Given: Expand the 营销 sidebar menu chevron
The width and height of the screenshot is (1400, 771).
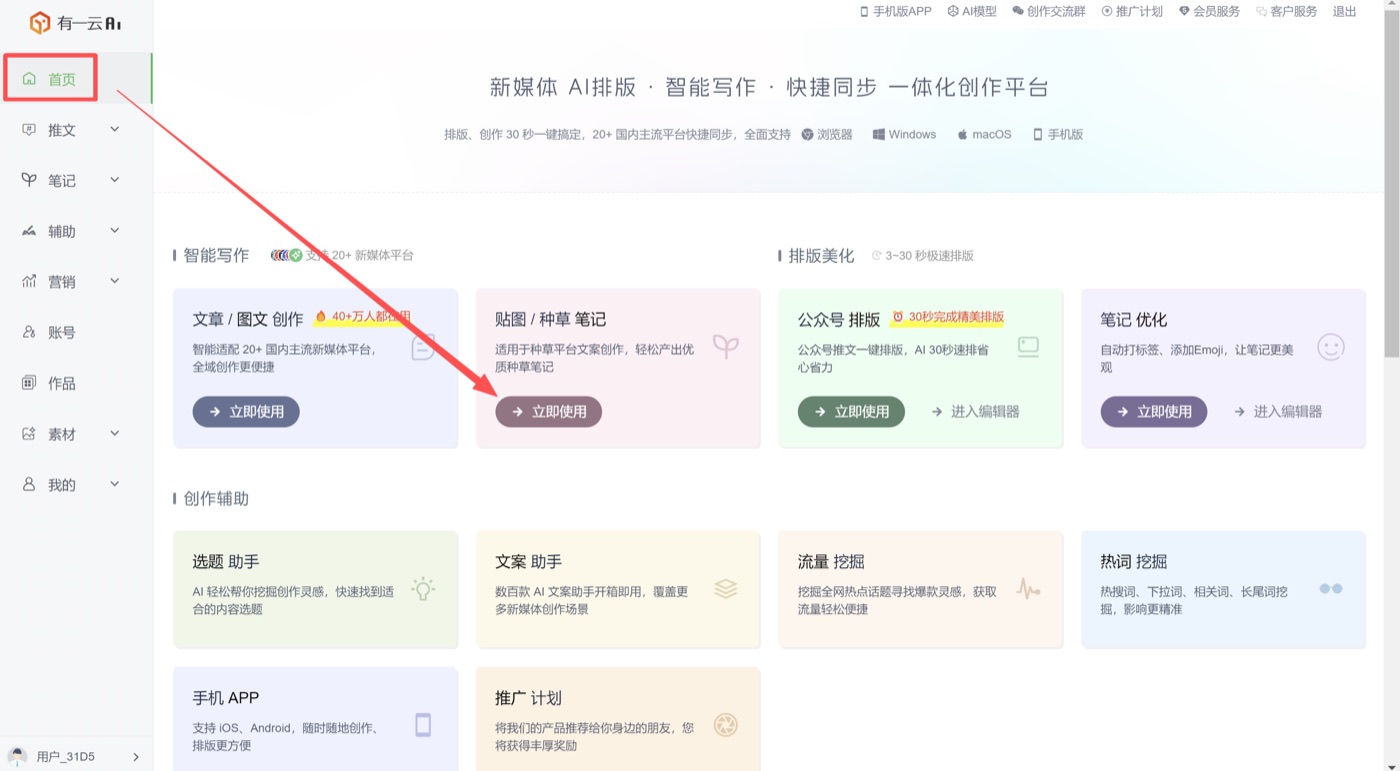Looking at the screenshot, I should pos(115,281).
